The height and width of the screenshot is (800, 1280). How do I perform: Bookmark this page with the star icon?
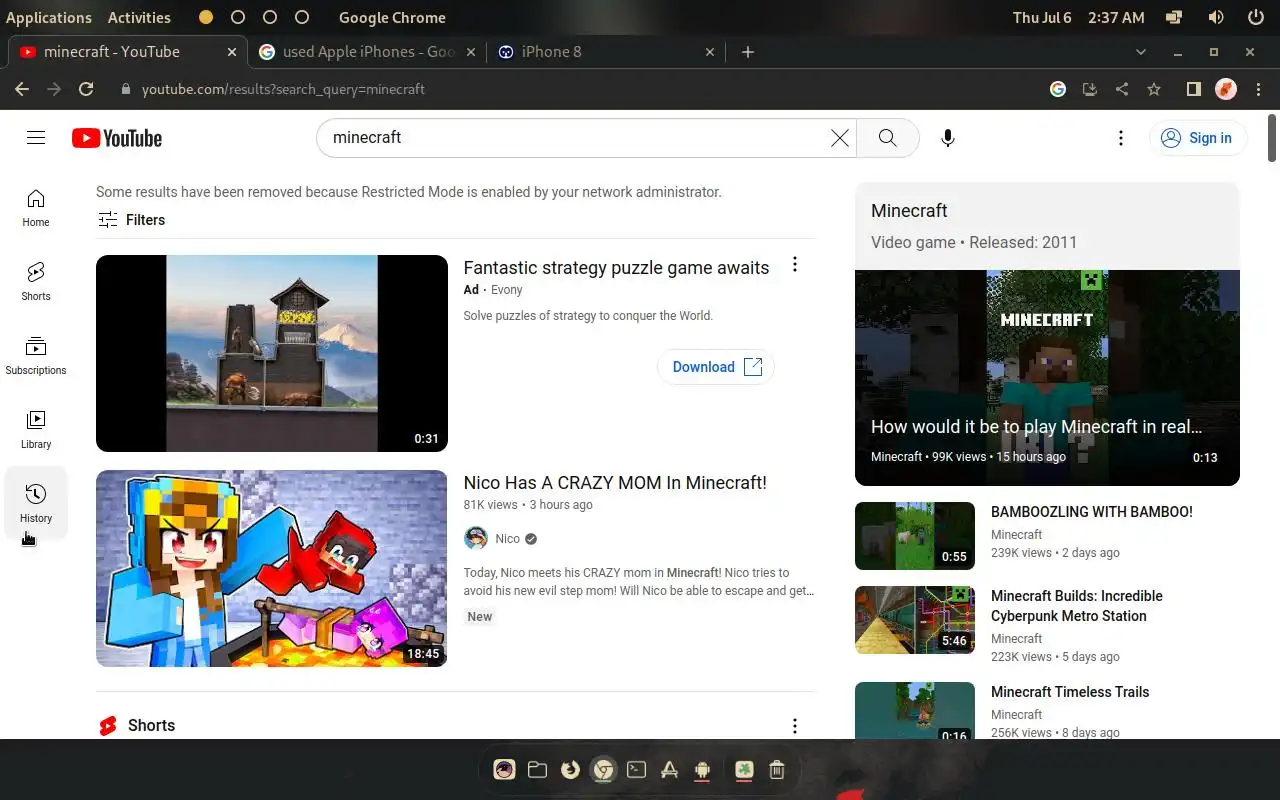(1154, 89)
